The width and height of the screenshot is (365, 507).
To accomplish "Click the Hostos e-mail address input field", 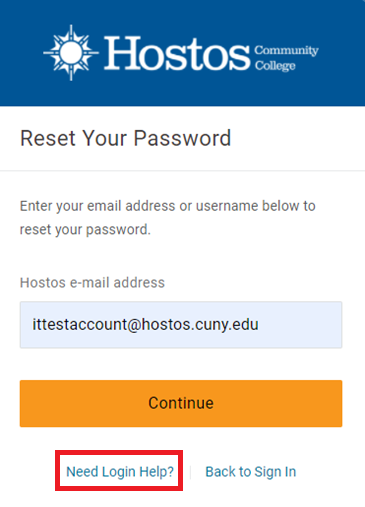I will (x=181, y=325).
